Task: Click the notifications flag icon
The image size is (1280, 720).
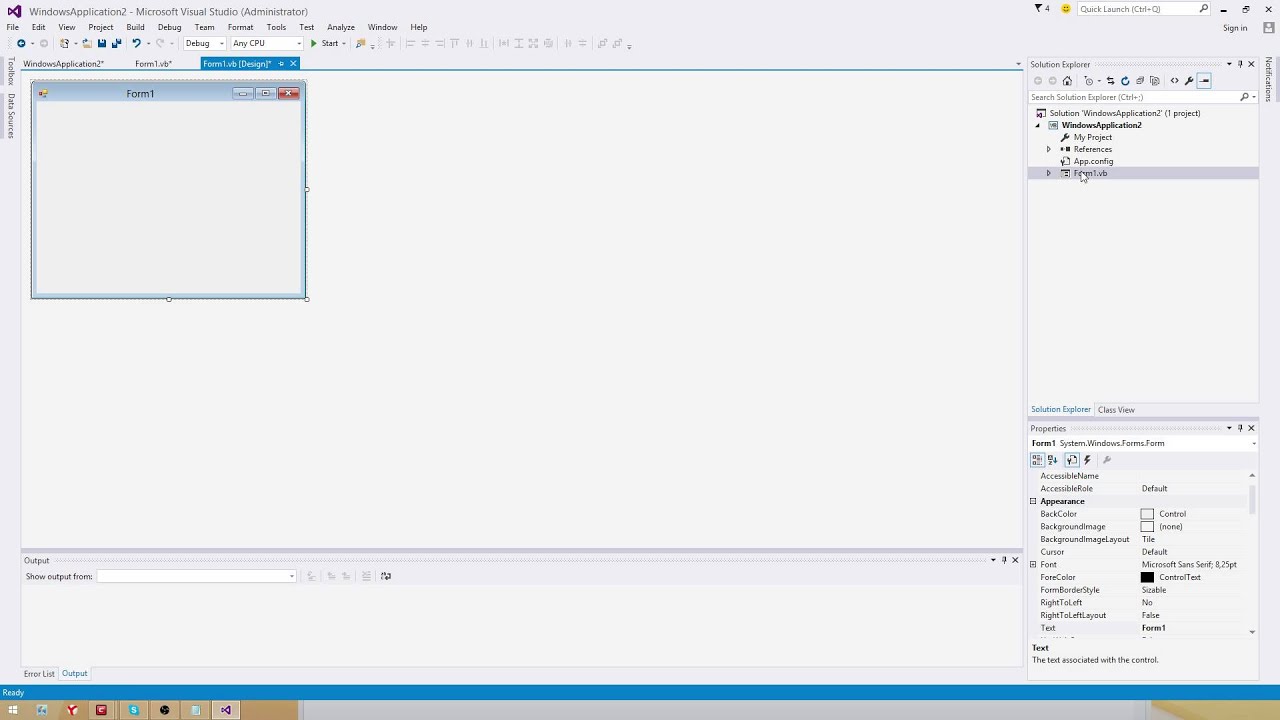Action: (x=1038, y=9)
